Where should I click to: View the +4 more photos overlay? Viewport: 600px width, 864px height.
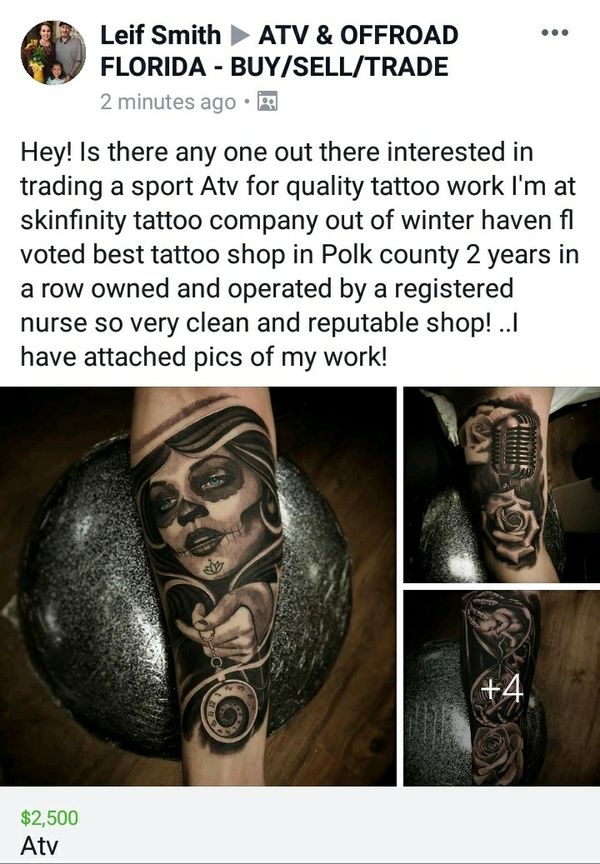pyautogui.click(x=501, y=689)
